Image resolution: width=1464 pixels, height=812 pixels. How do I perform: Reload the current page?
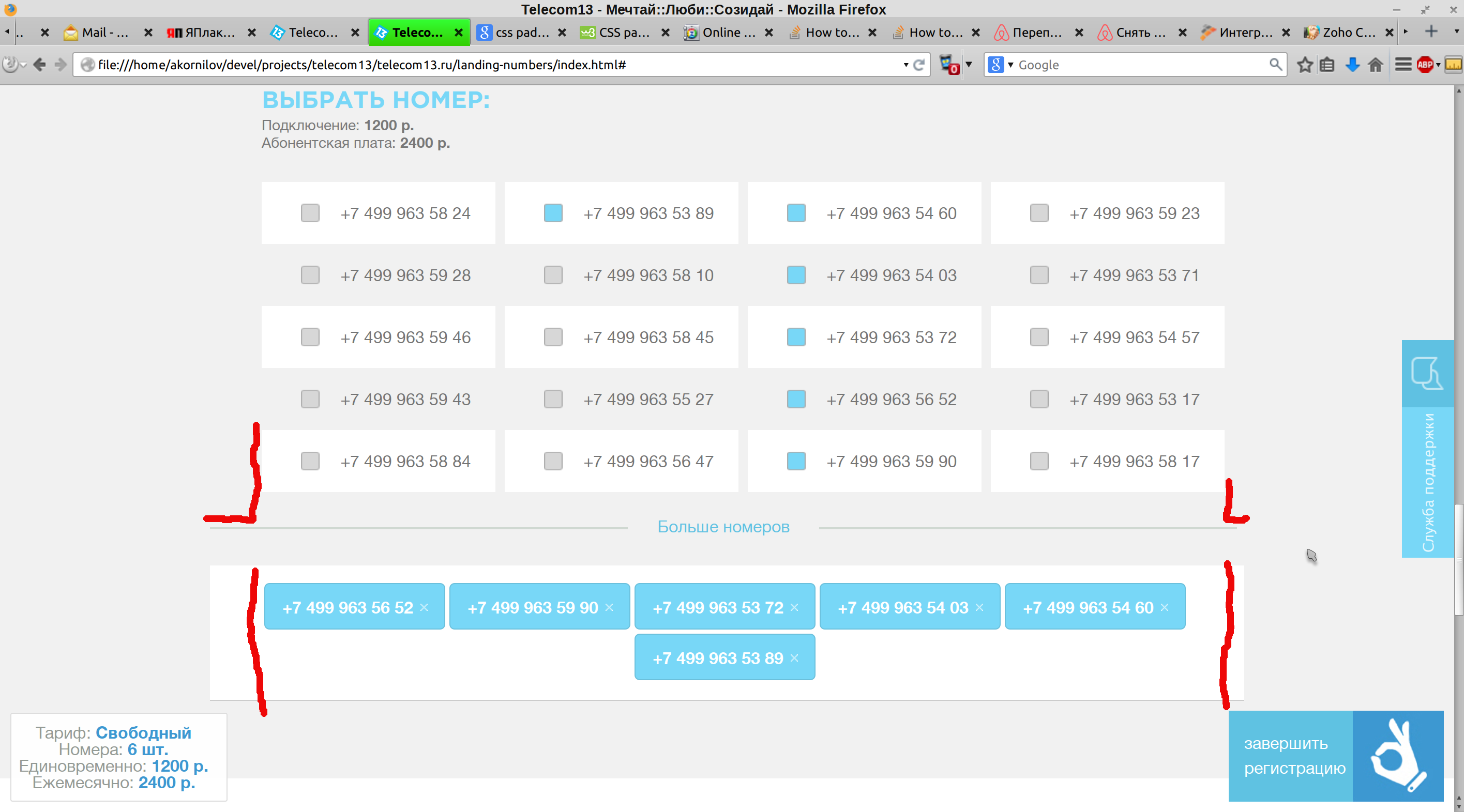coord(918,65)
